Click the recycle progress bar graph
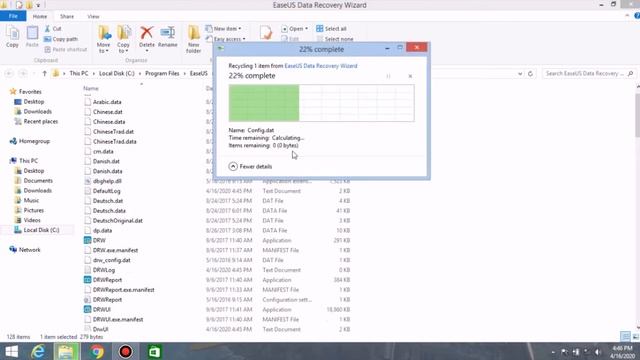The height and width of the screenshot is (360, 640). pos(322,103)
